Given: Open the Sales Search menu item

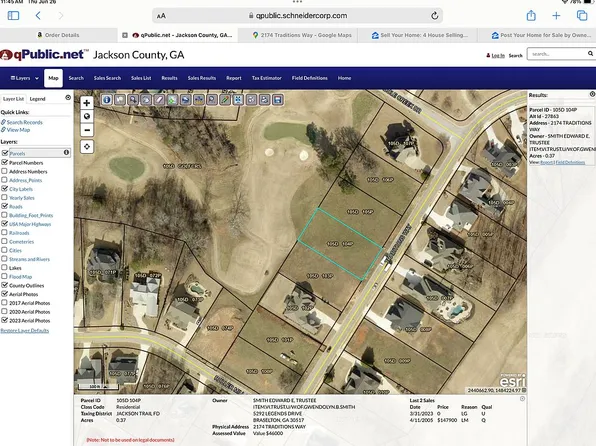Looking at the screenshot, I should click(107, 78).
